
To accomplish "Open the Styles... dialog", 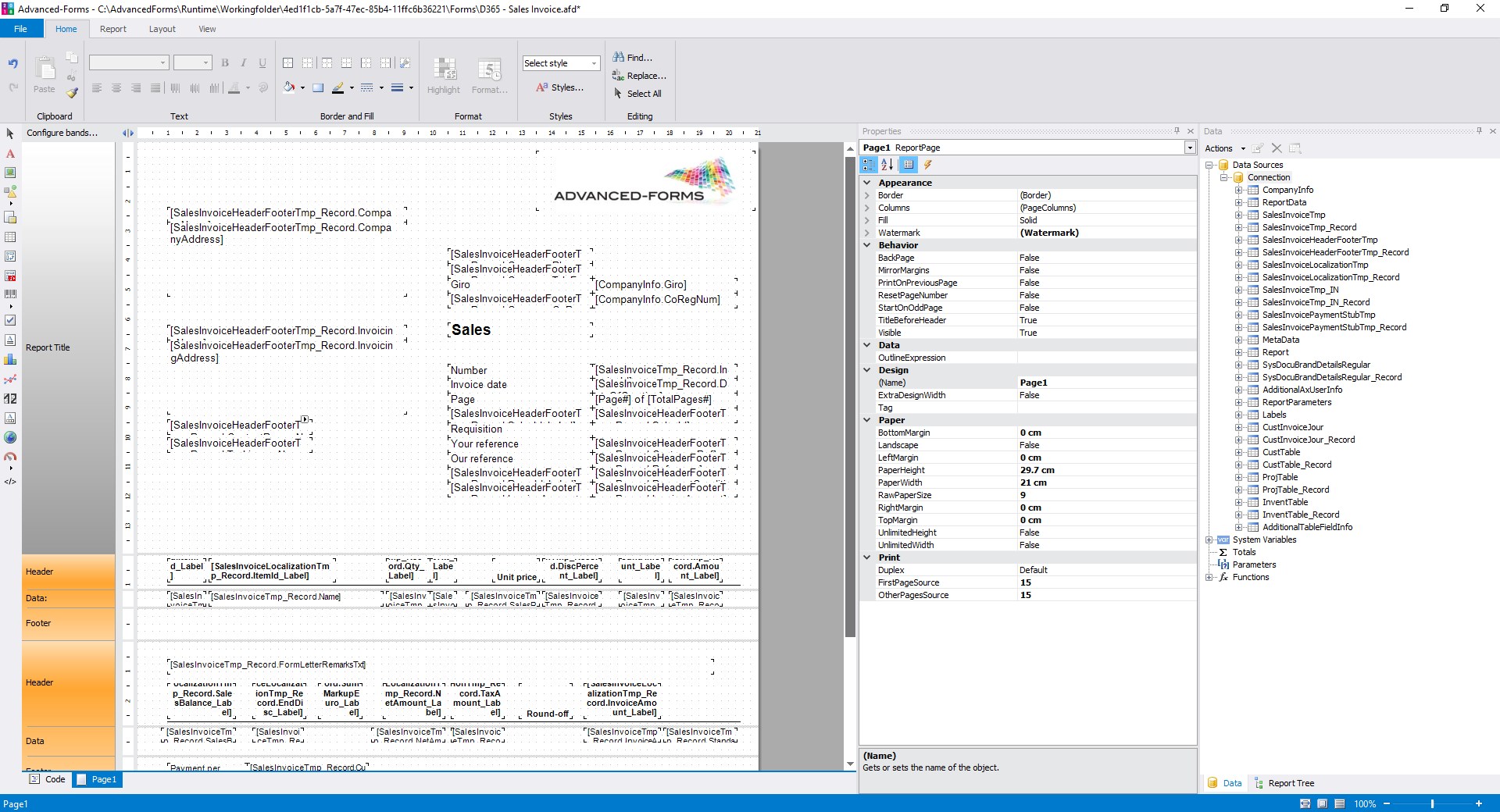I will click(560, 87).
